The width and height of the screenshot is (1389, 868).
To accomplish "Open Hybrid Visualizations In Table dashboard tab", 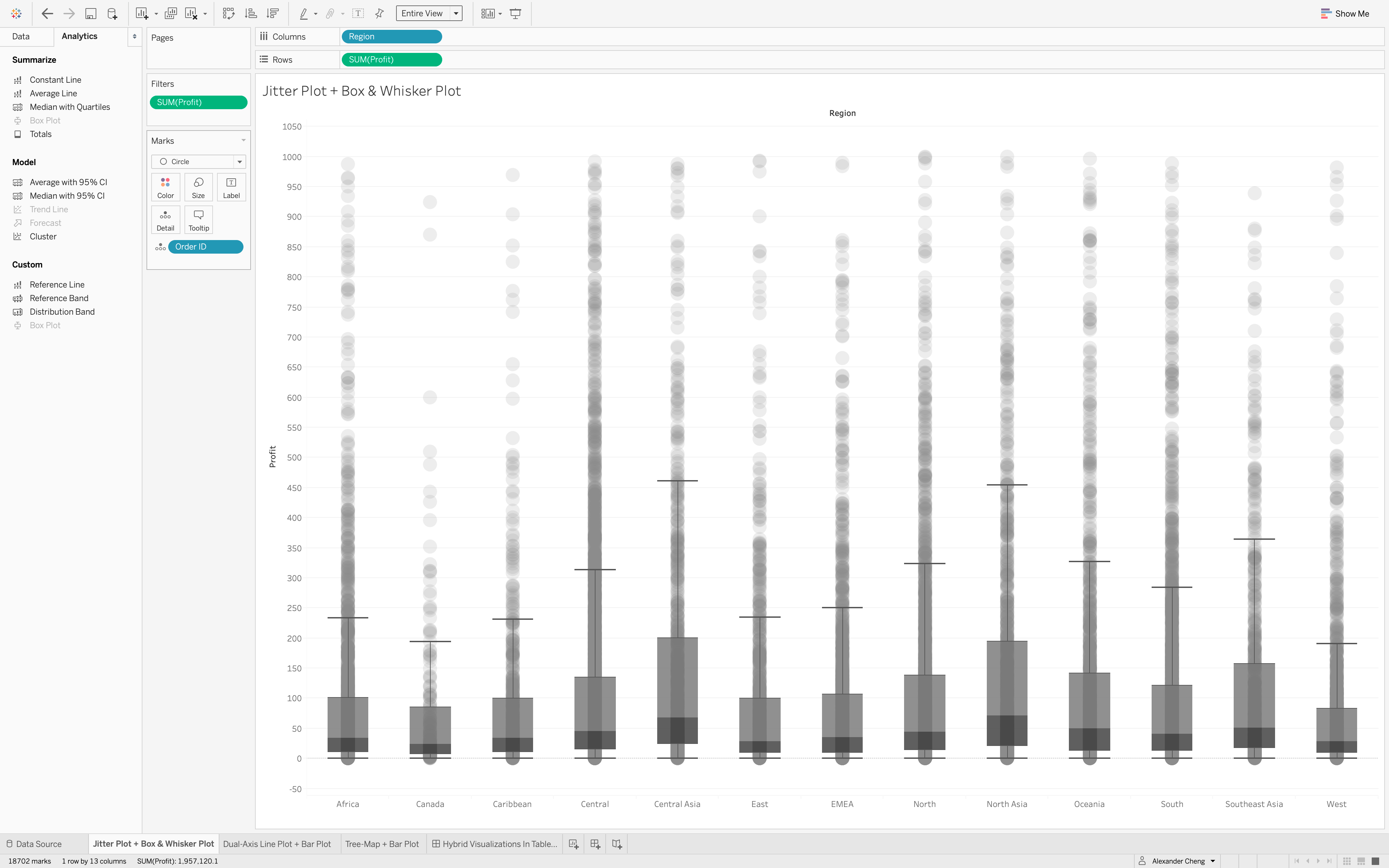I will tap(495, 844).
